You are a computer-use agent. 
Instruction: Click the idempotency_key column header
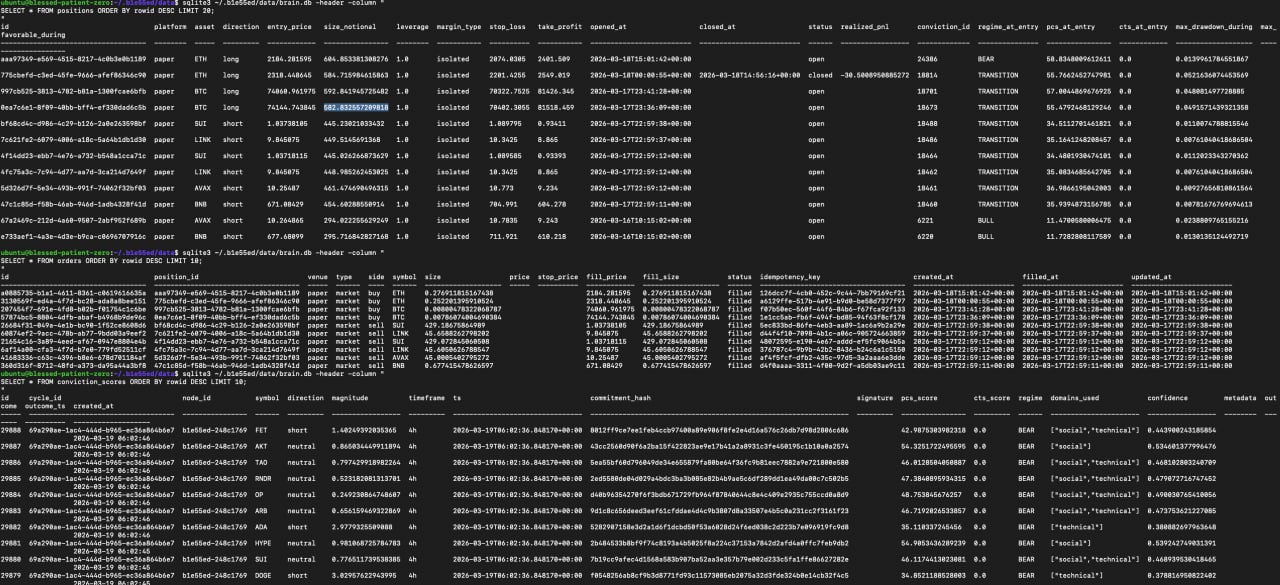[791, 277]
